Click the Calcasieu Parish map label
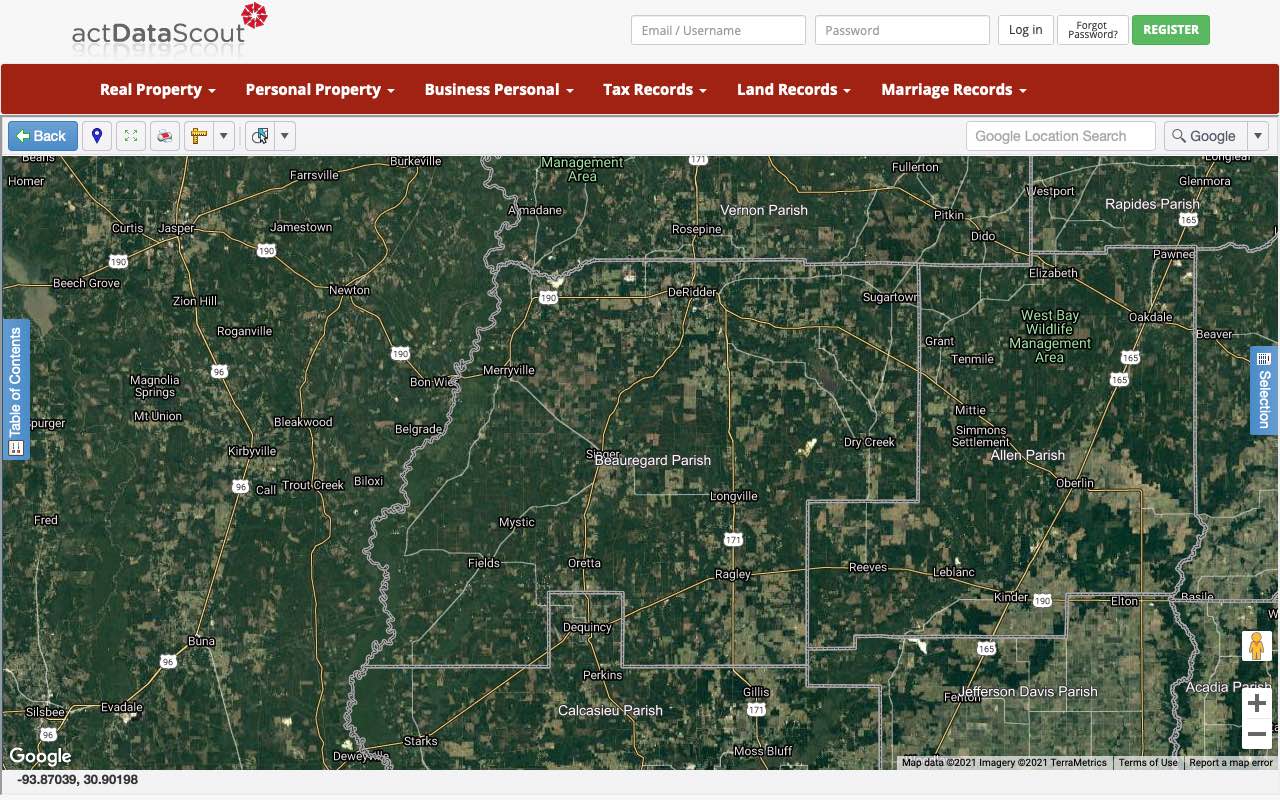This screenshot has height=800, width=1280. (610, 711)
